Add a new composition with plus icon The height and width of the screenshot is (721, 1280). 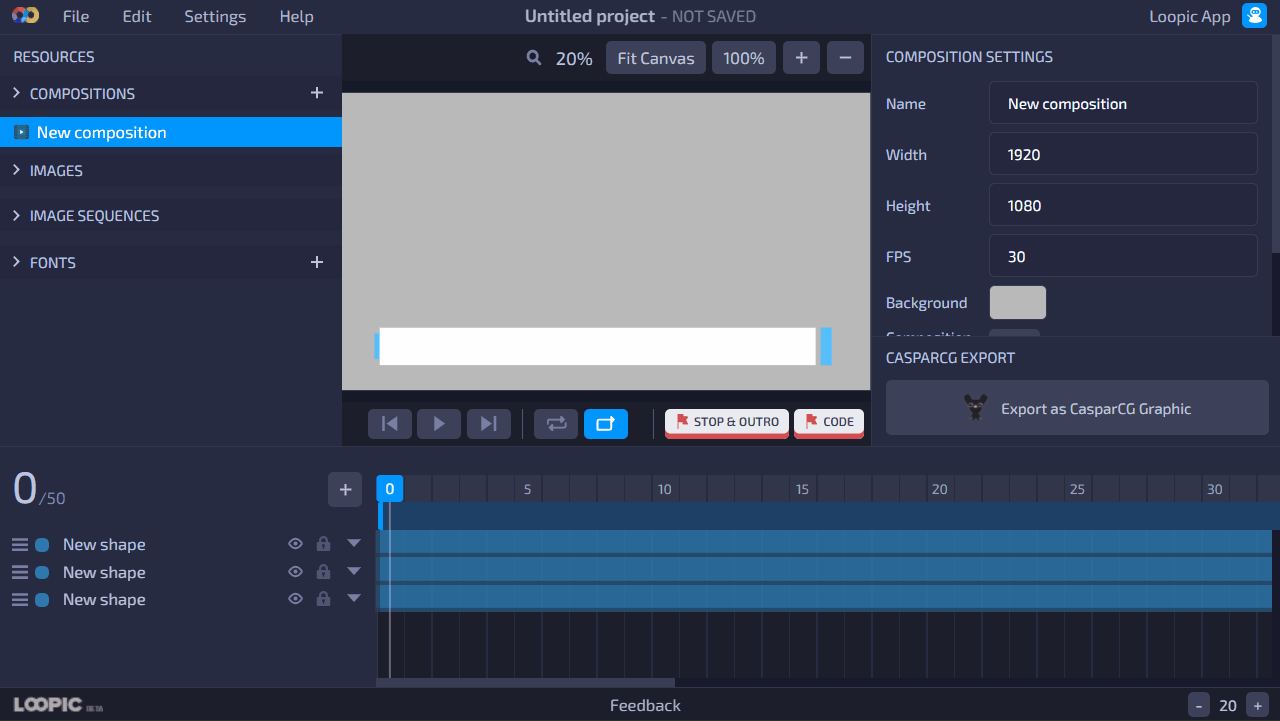[x=317, y=93]
